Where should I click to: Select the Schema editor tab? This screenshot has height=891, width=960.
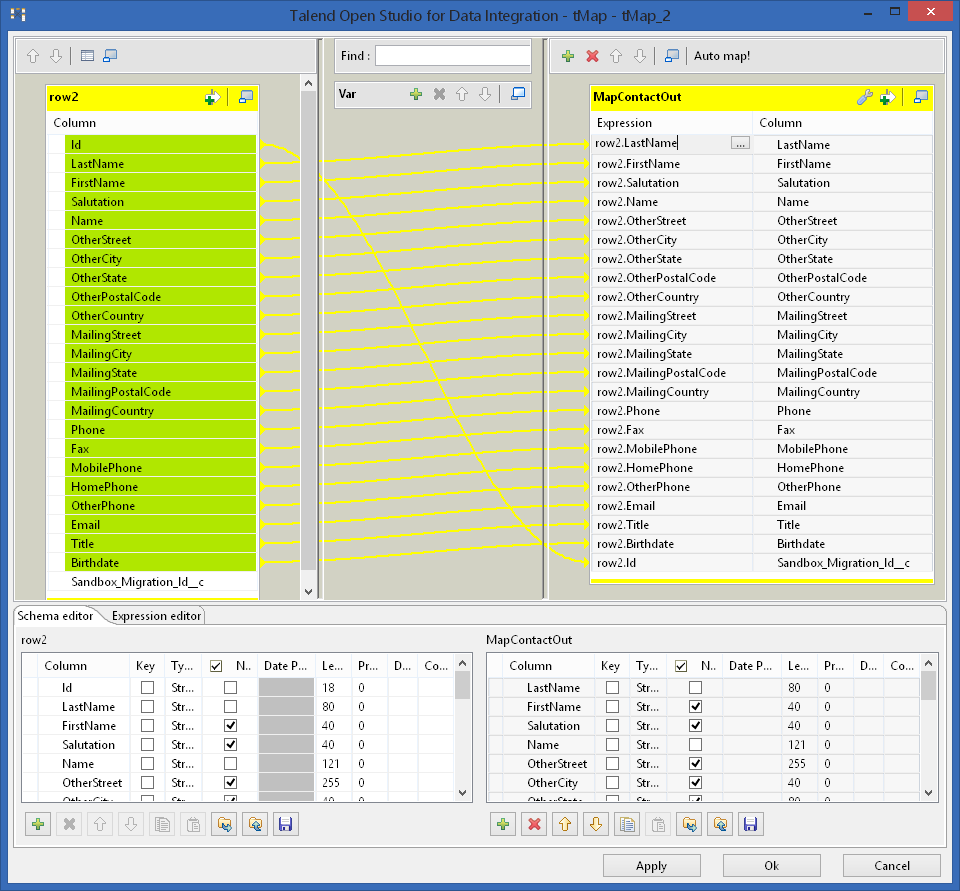56,616
